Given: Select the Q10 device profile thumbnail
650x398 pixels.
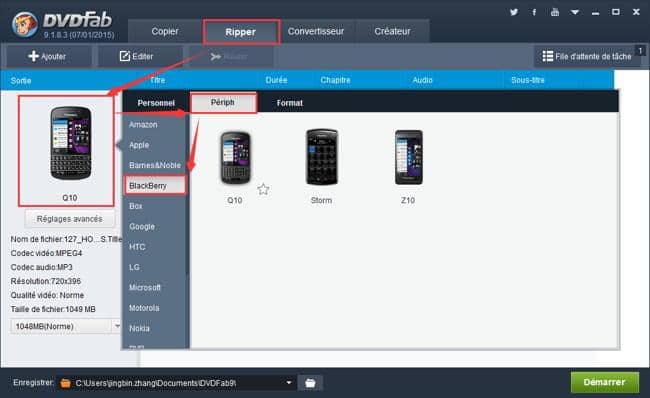Looking at the screenshot, I should click(235, 158).
